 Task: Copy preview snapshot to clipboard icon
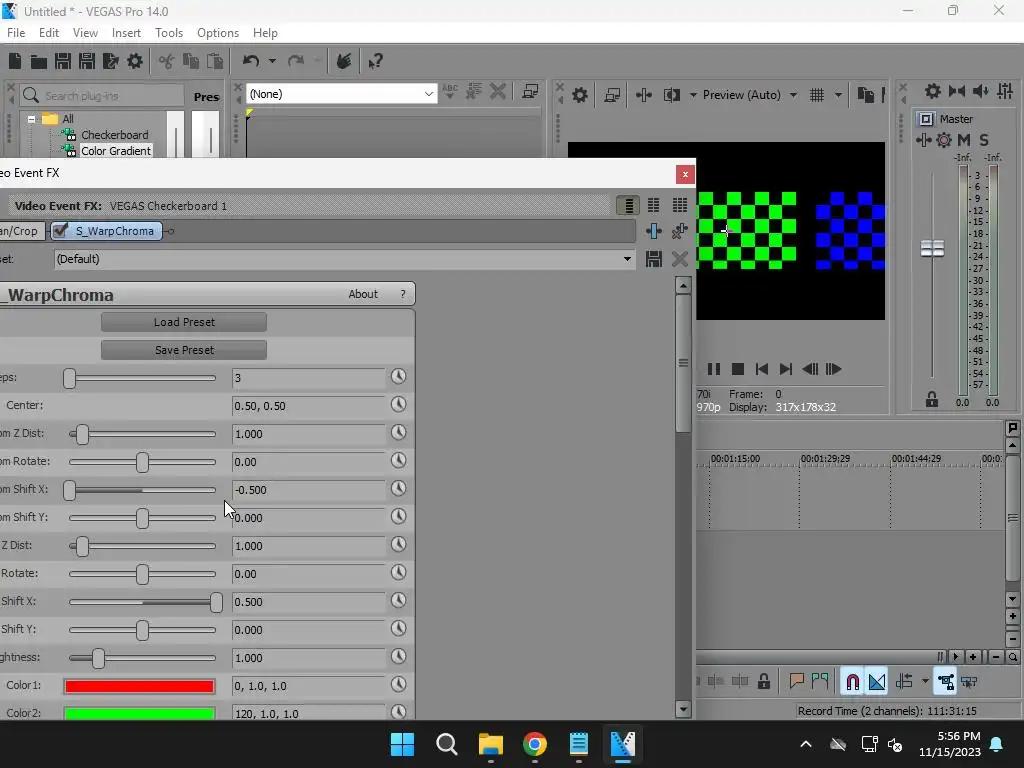point(865,95)
